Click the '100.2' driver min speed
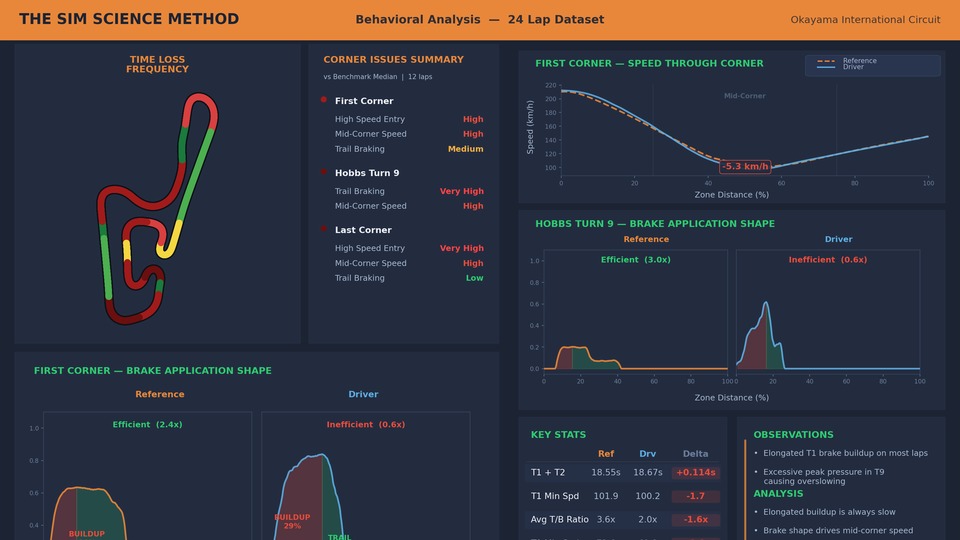 click(648, 496)
